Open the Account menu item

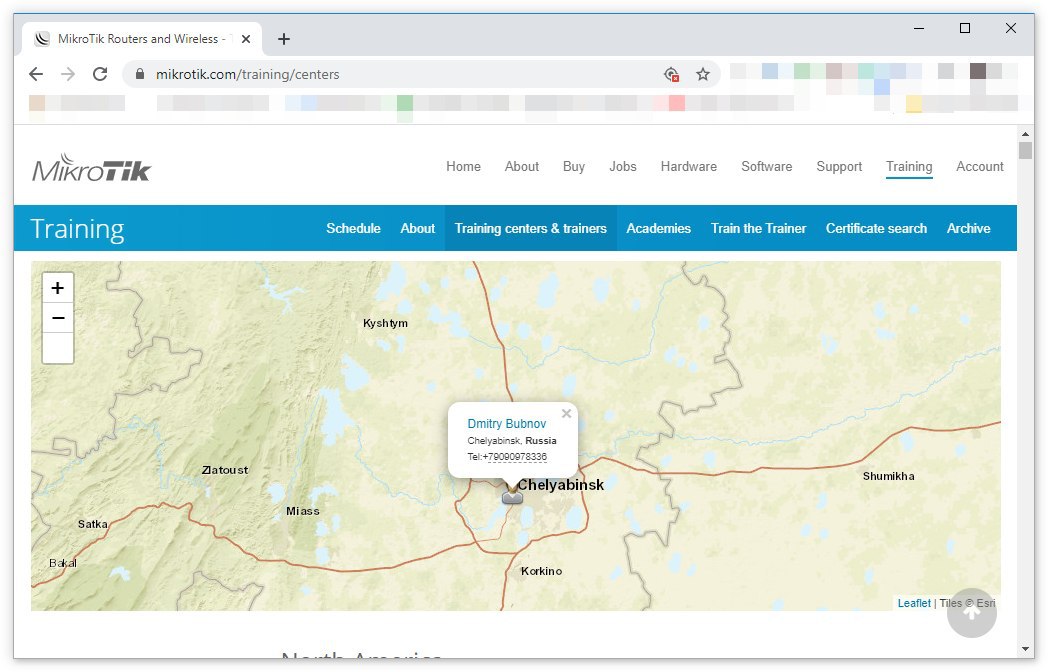tap(980, 166)
